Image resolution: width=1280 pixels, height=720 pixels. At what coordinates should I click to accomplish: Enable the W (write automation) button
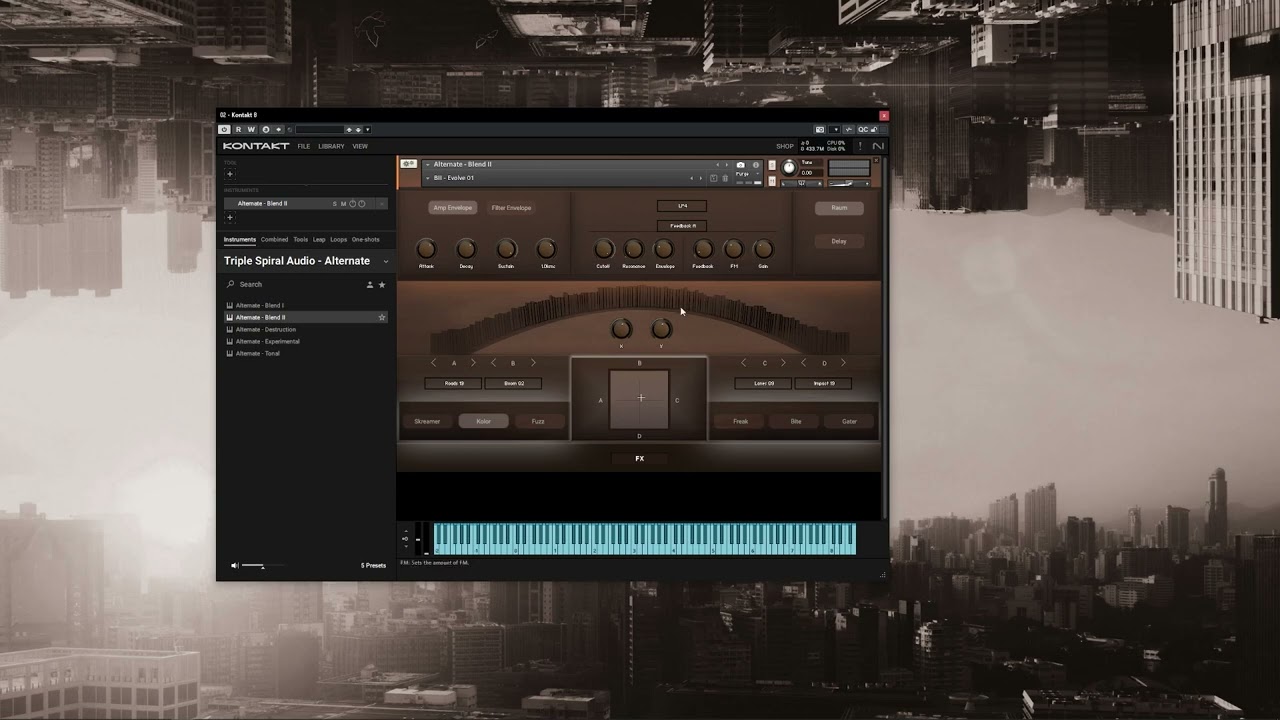coord(251,129)
